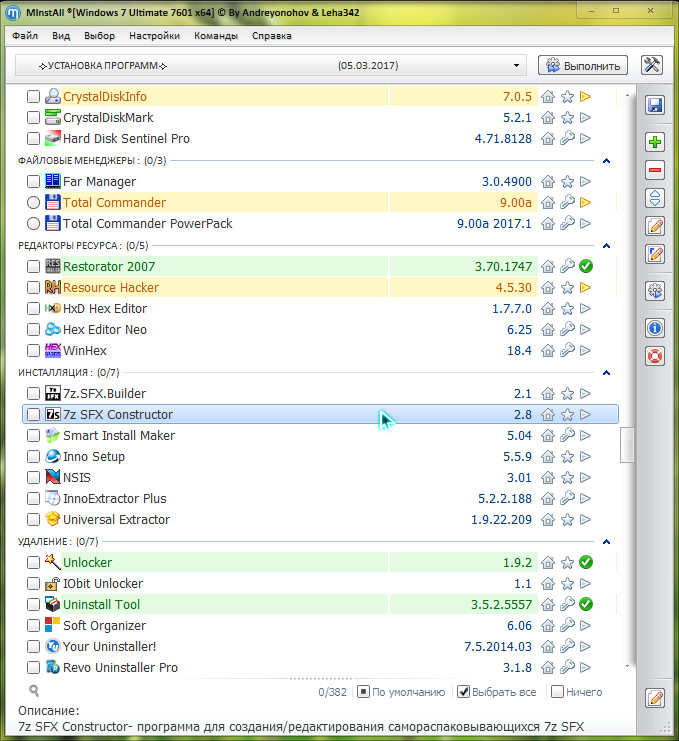Click the green plus add icon
The image size is (679, 741).
tap(655, 142)
